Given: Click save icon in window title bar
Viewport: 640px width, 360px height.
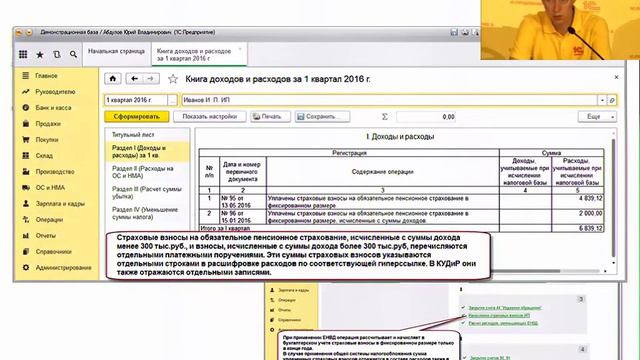Looking at the screenshot, I should point(454,32).
